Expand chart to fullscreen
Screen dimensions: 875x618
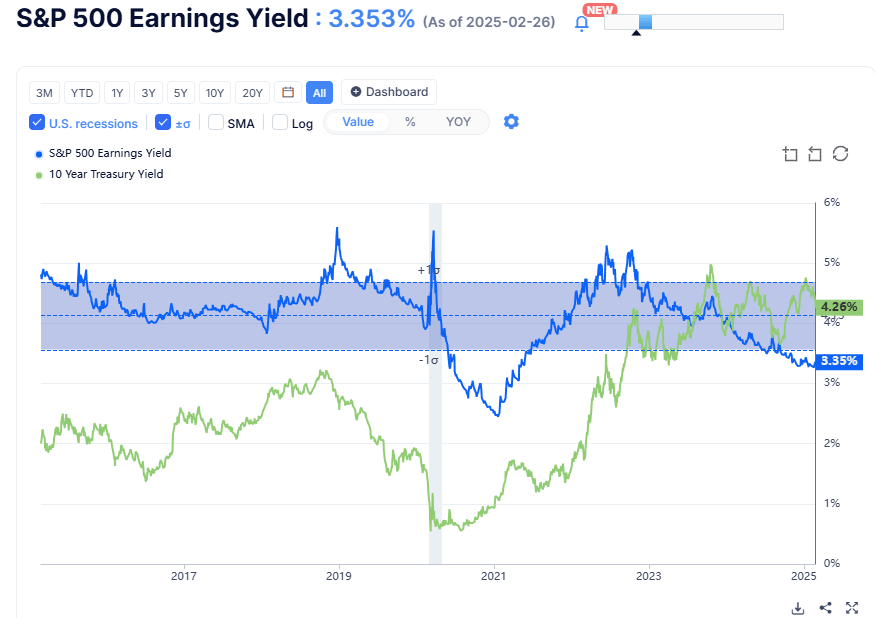852,607
